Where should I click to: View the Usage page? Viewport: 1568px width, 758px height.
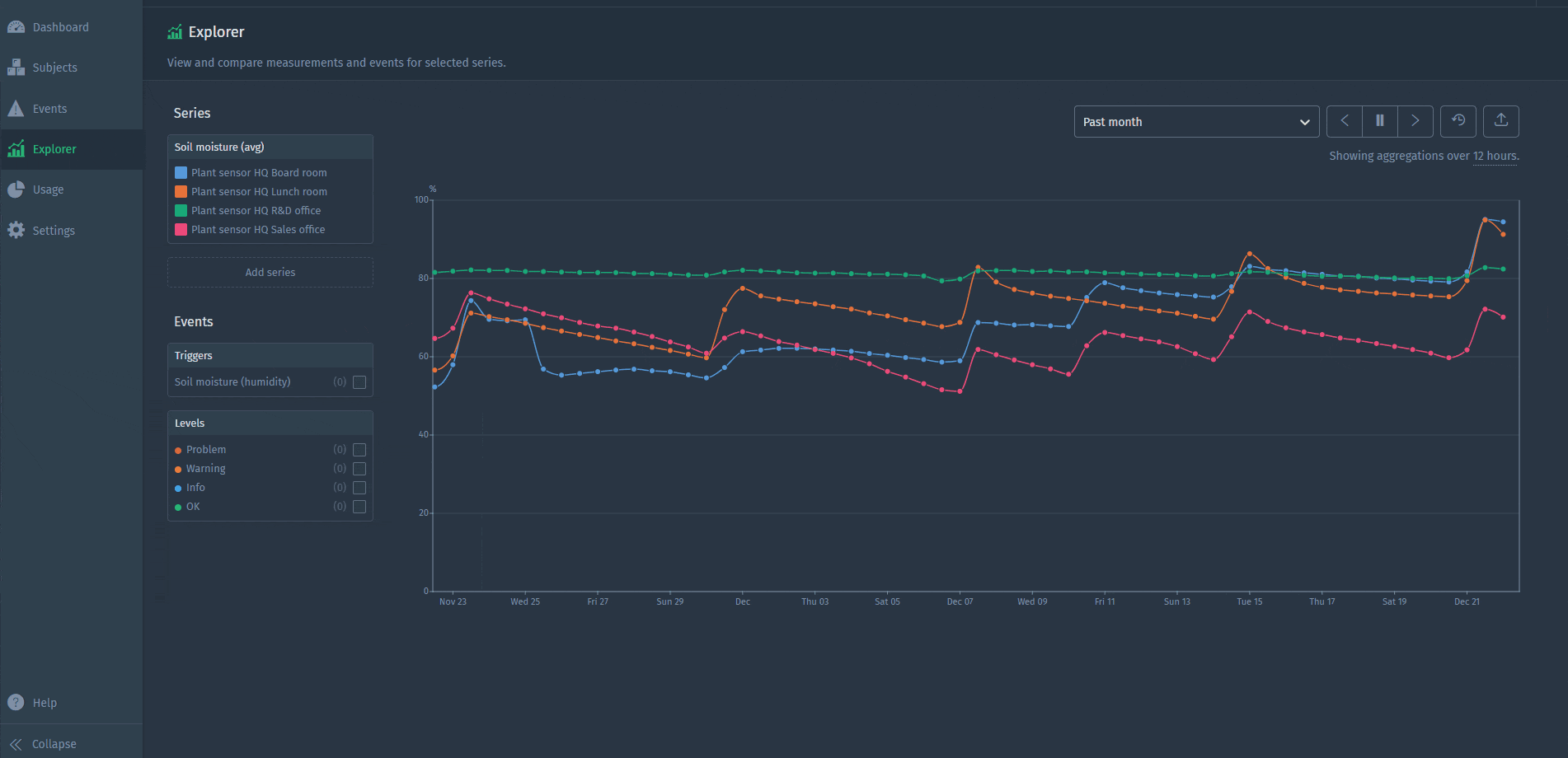click(x=47, y=189)
